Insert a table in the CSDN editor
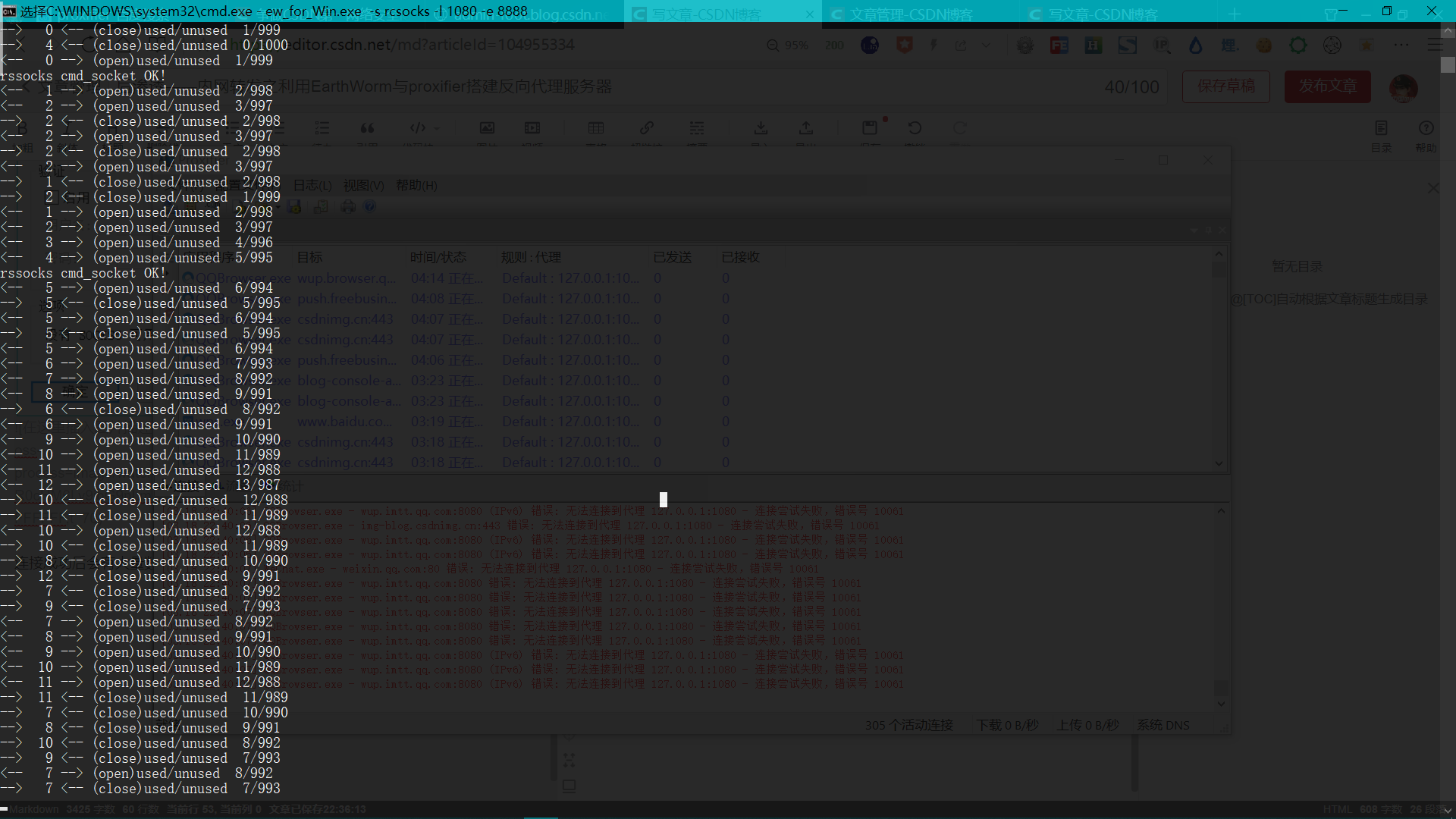 (x=596, y=128)
